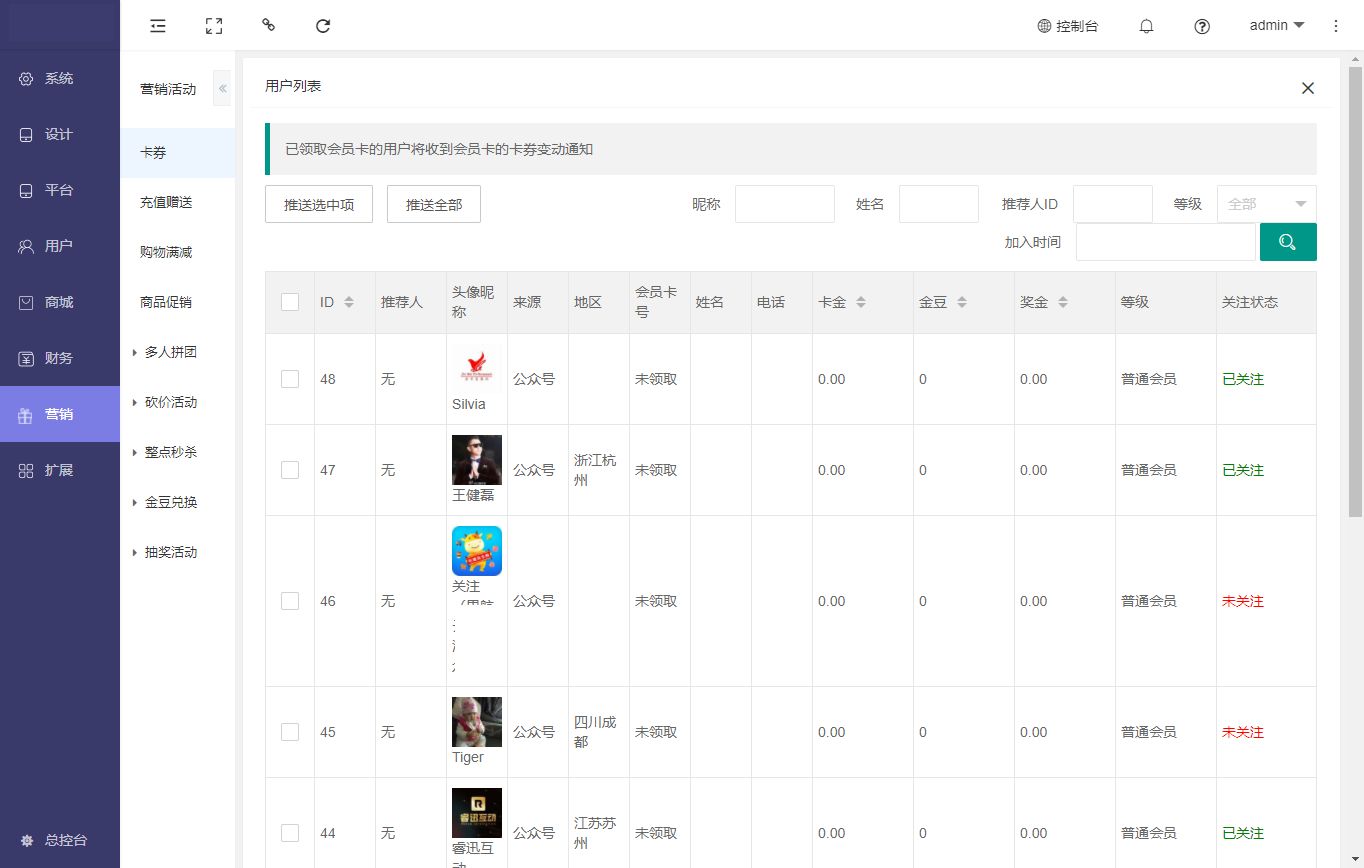Collapse the left sidebar menu icon
The width and height of the screenshot is (1364, 868).
(158, 26)
